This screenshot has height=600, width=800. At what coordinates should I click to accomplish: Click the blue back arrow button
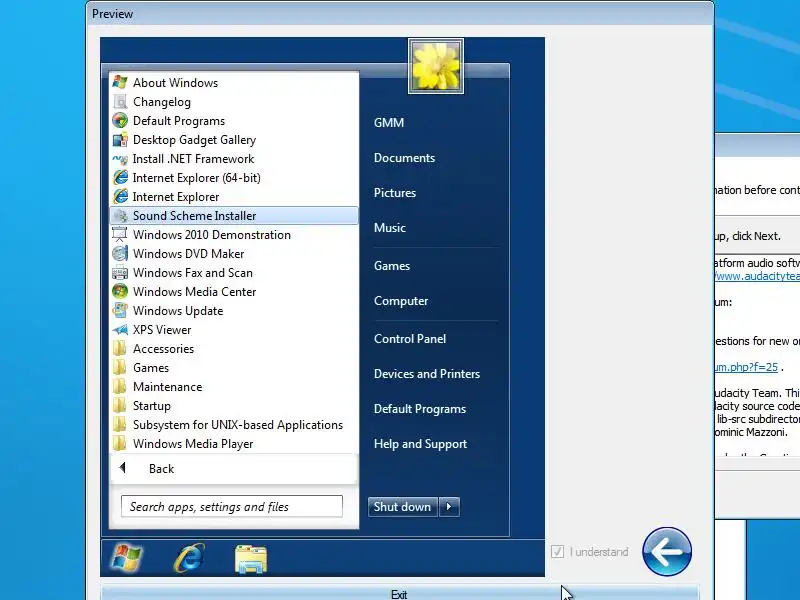[667, 552]
